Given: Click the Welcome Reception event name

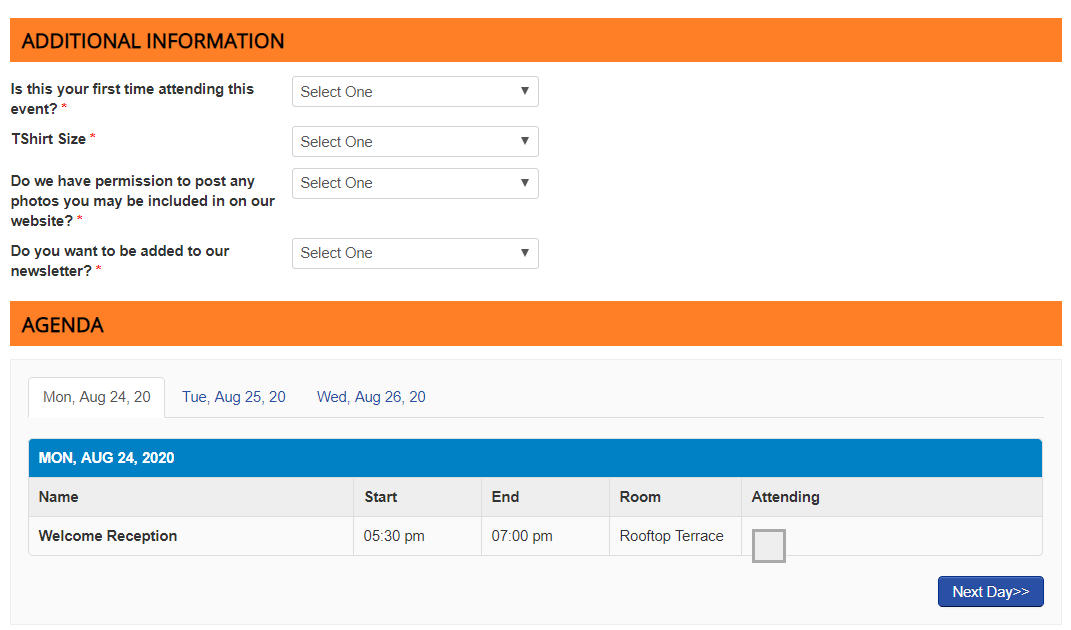Looking at the screenshot, I should [108, 536].
